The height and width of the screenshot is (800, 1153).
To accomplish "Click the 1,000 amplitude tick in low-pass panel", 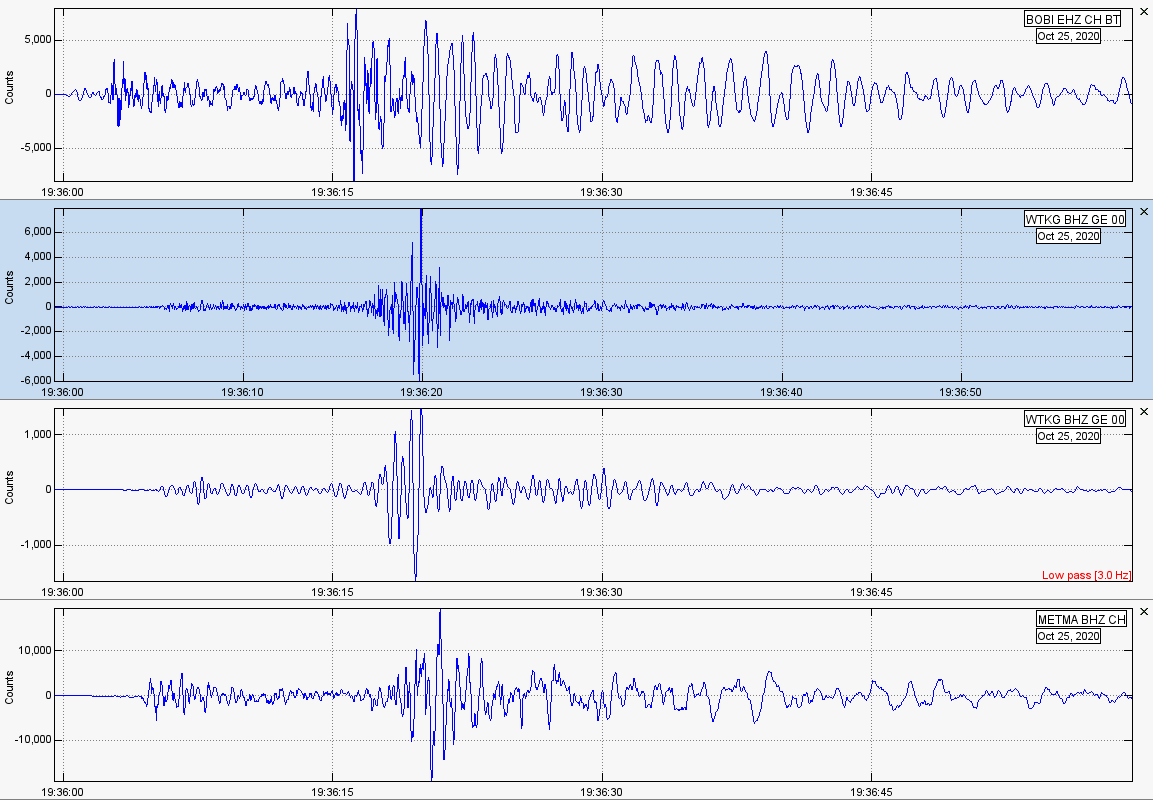I will (37, 435).
